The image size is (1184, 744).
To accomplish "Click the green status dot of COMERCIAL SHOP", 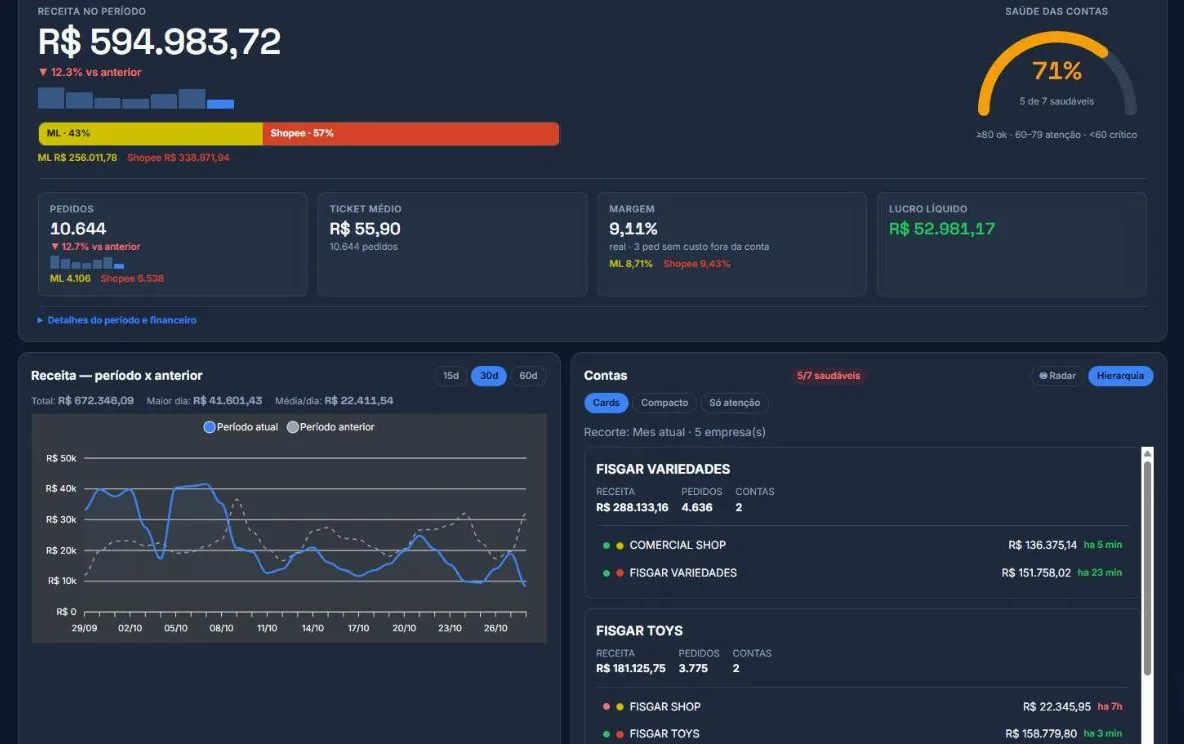I will click(606, 545).
